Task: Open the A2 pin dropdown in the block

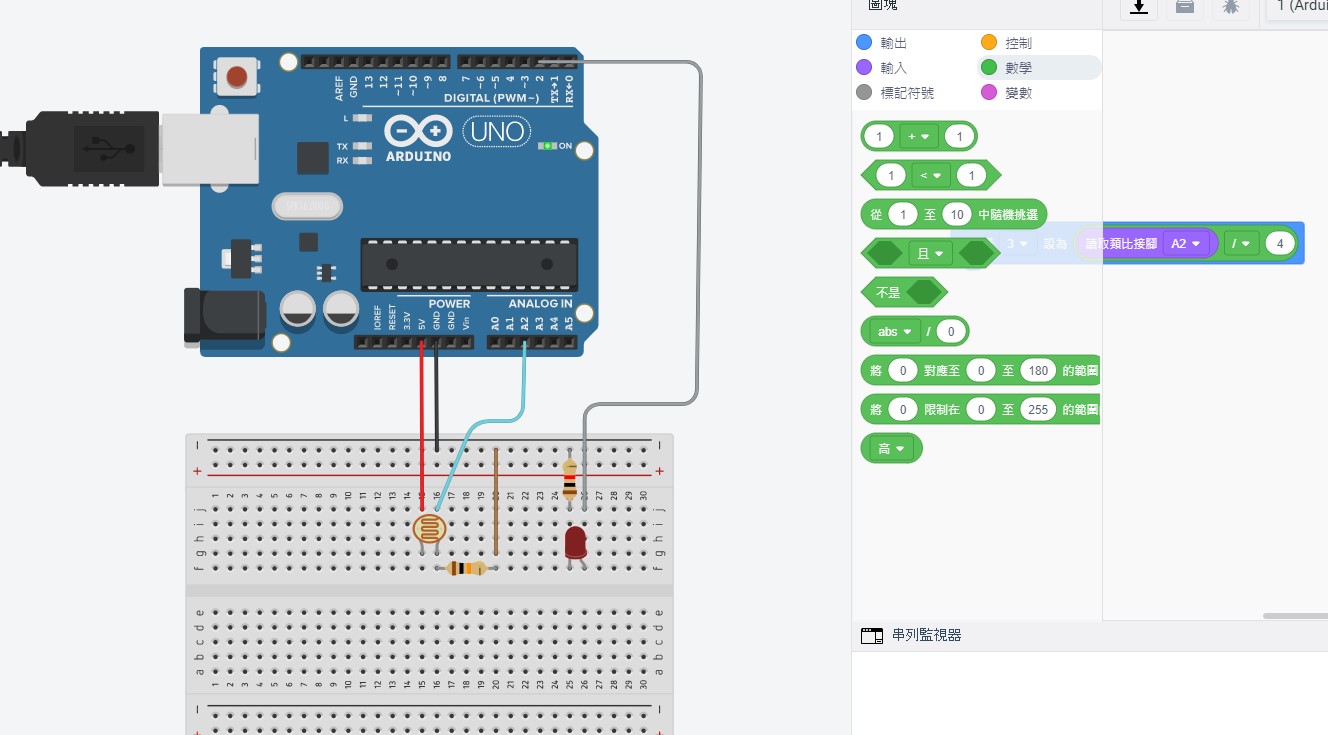Action: 1185,243
